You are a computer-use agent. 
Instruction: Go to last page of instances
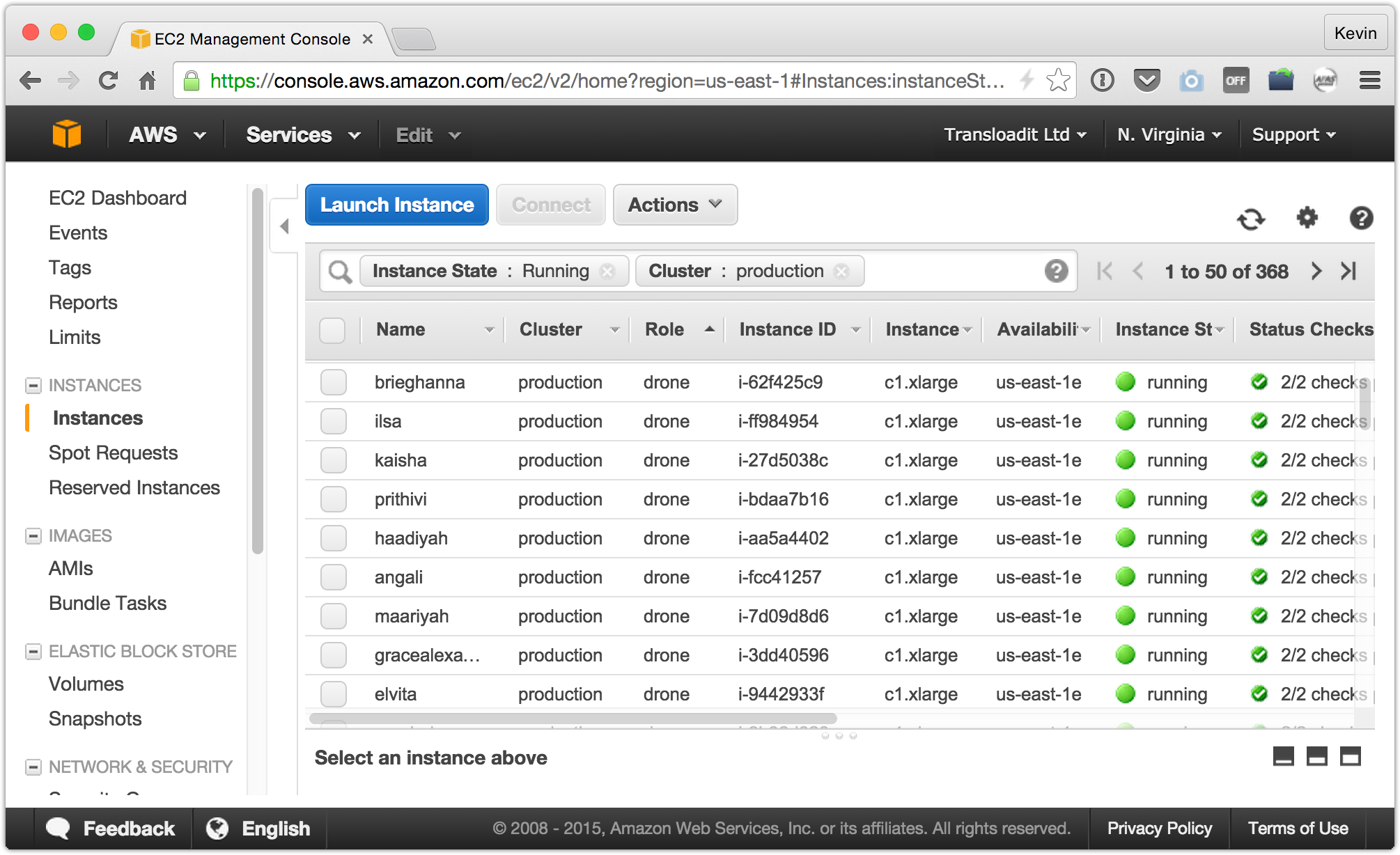pyautogui.click(x=1348, y=271)
